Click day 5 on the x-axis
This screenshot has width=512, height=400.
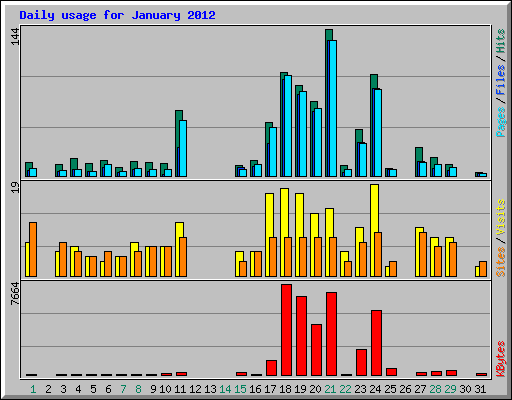click(93, 389)
